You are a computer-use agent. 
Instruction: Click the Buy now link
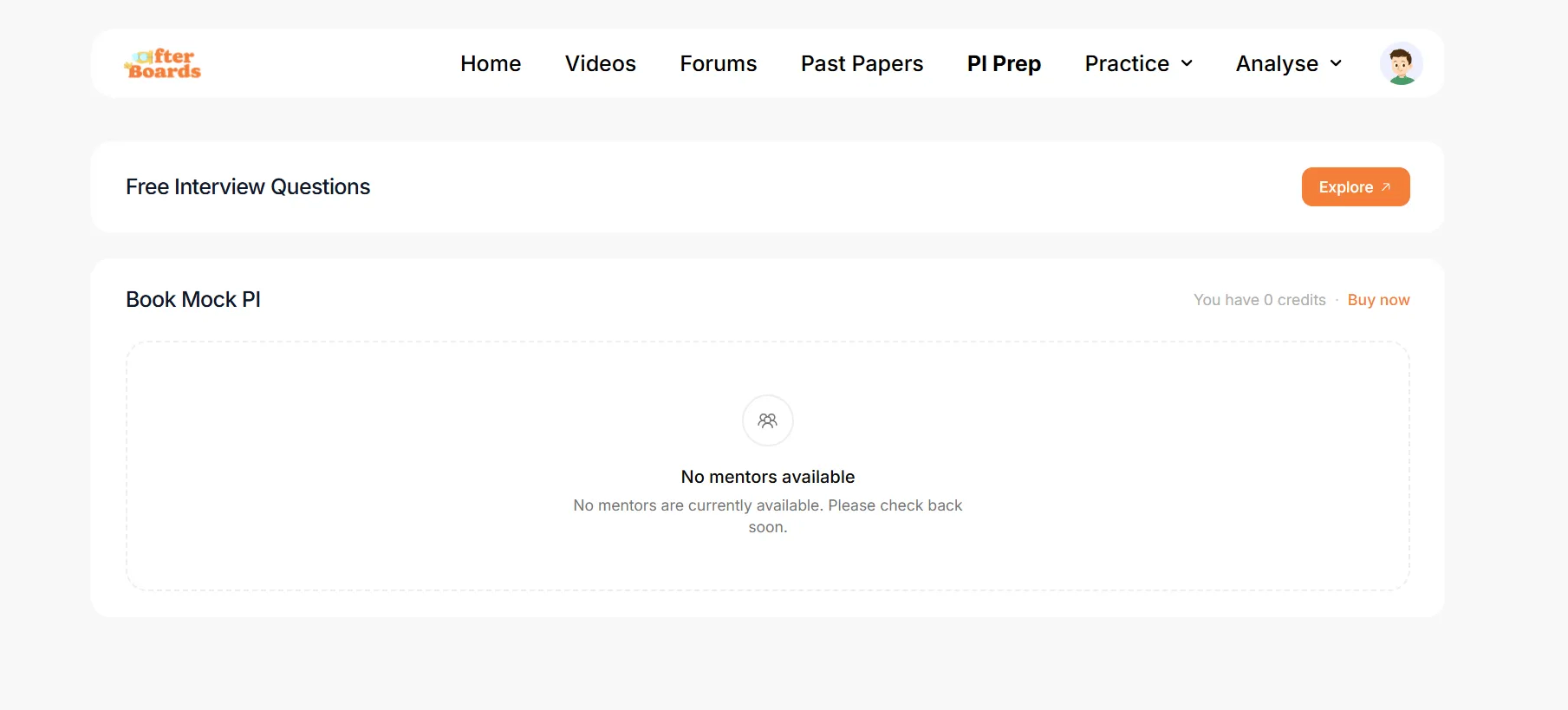pyautogui.click(x=1378, y=300)
